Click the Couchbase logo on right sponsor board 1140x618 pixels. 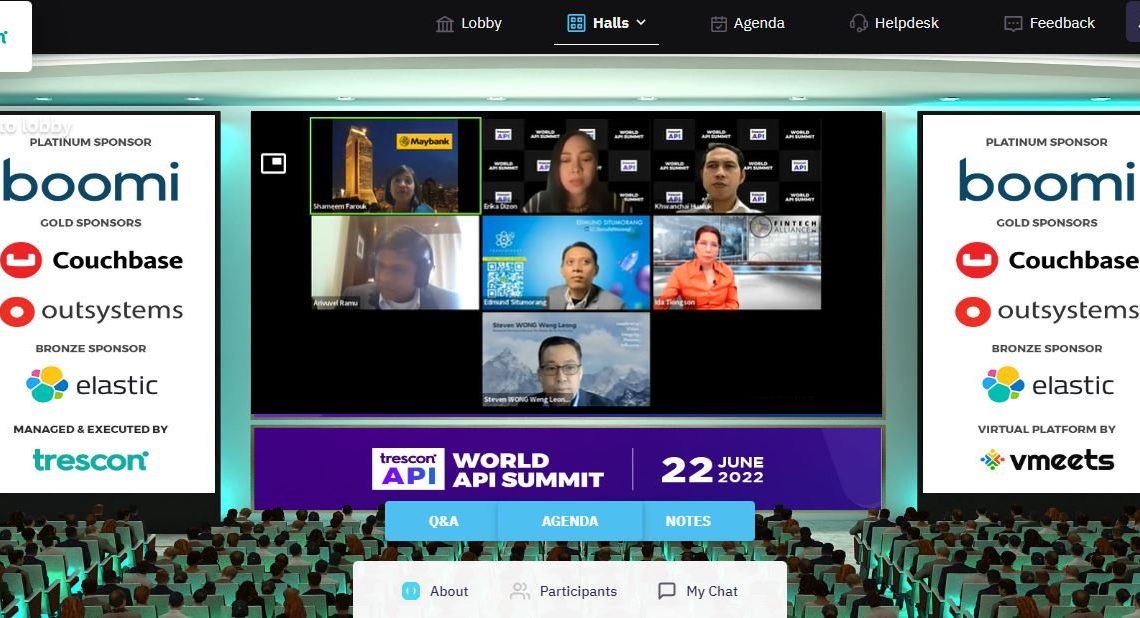(x=1047, y=260)
